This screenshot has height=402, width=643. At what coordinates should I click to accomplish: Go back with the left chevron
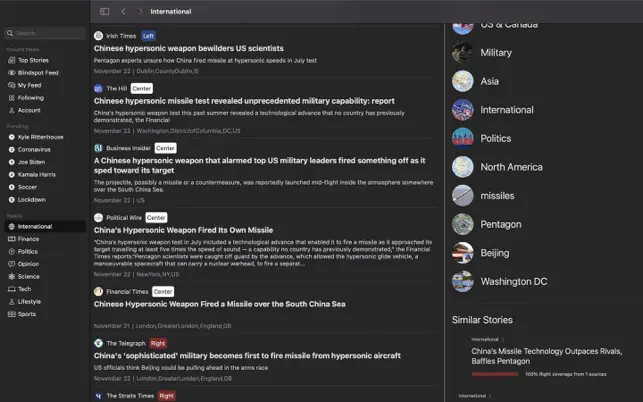coord(123,11)
